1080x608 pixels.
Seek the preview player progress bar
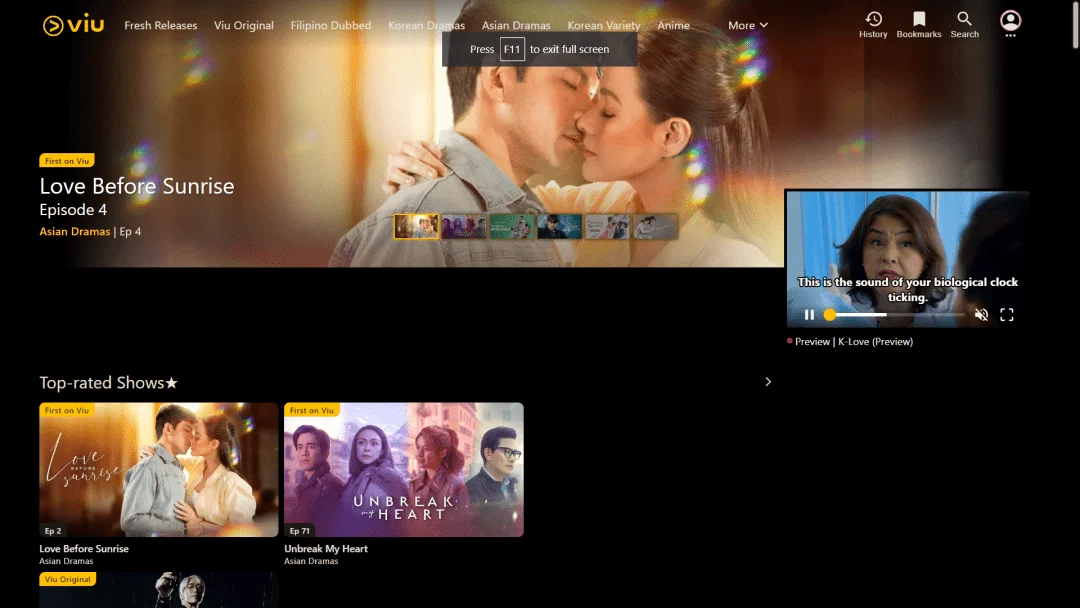click(894, 315)
